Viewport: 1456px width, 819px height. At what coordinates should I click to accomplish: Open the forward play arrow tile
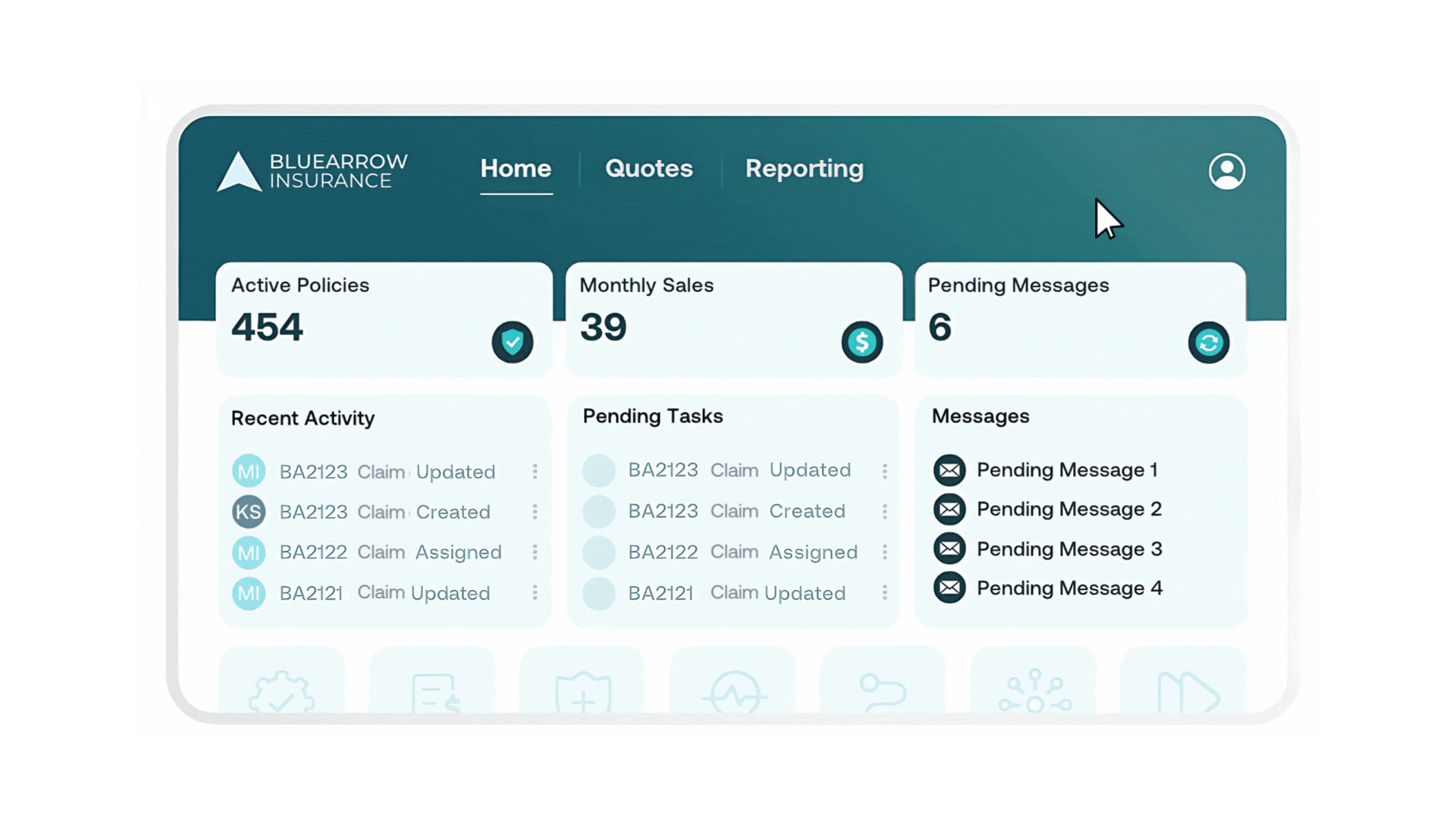tap(1184, 681)
